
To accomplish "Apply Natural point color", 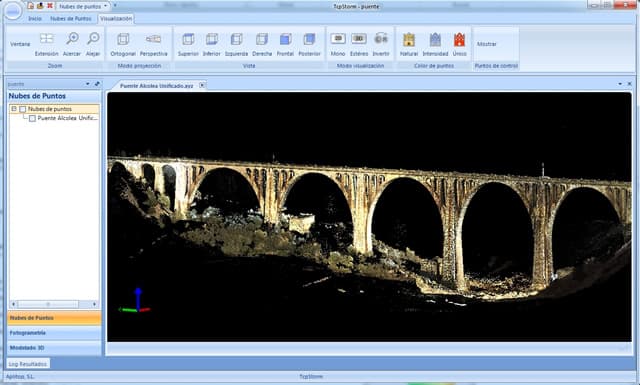I will (x=409, y=44).
